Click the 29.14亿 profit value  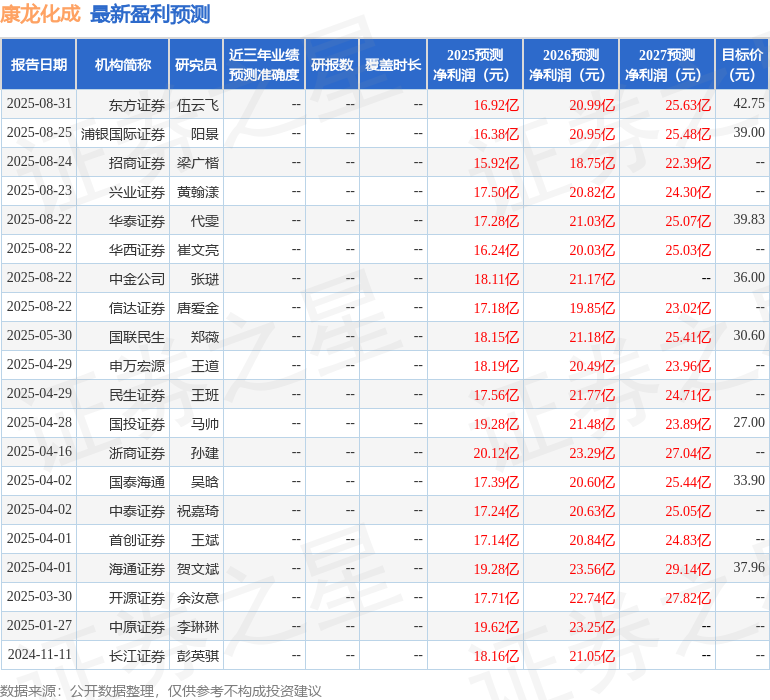(x=688, y=569)
